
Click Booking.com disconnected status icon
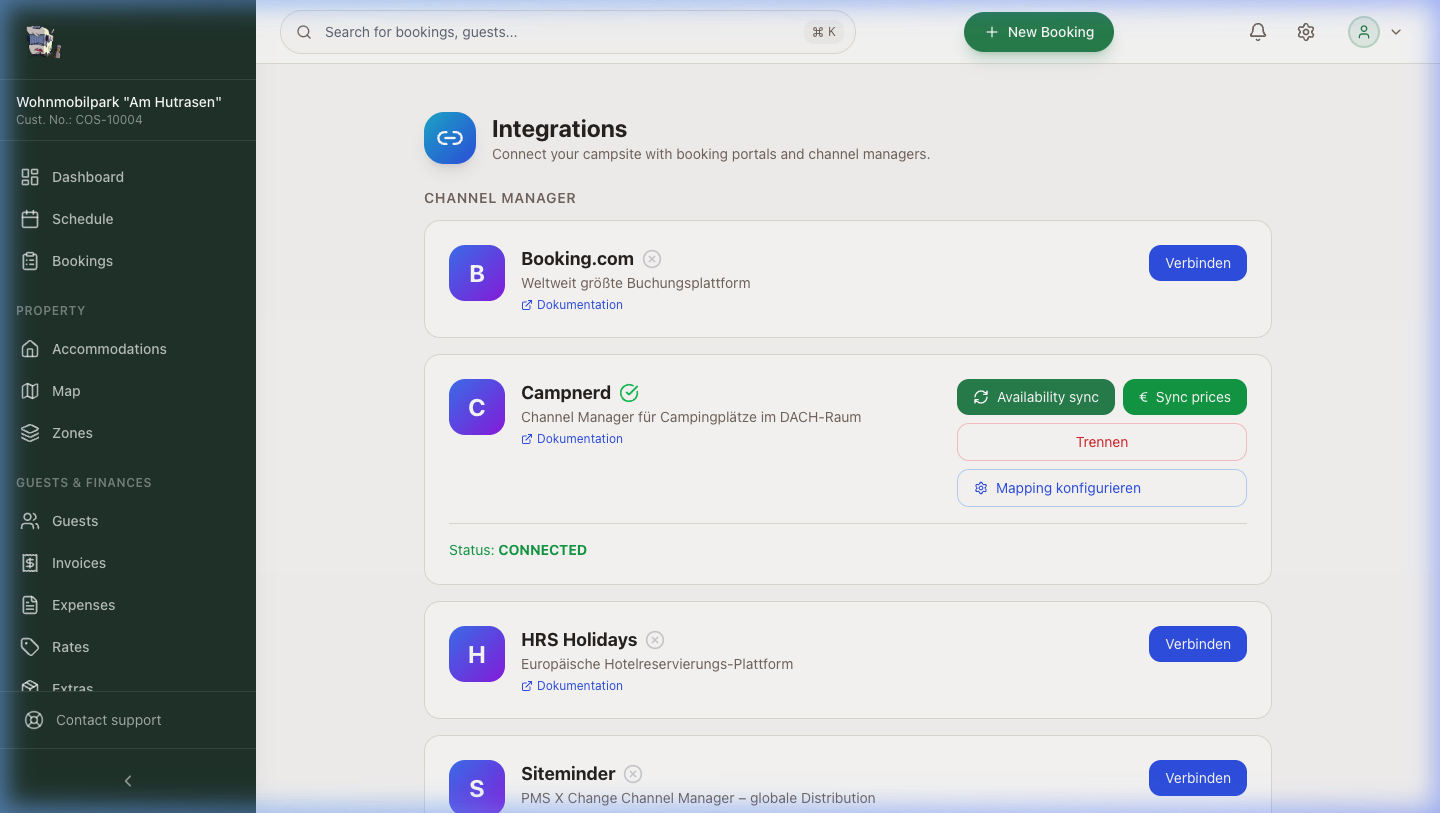pos(652,259)
